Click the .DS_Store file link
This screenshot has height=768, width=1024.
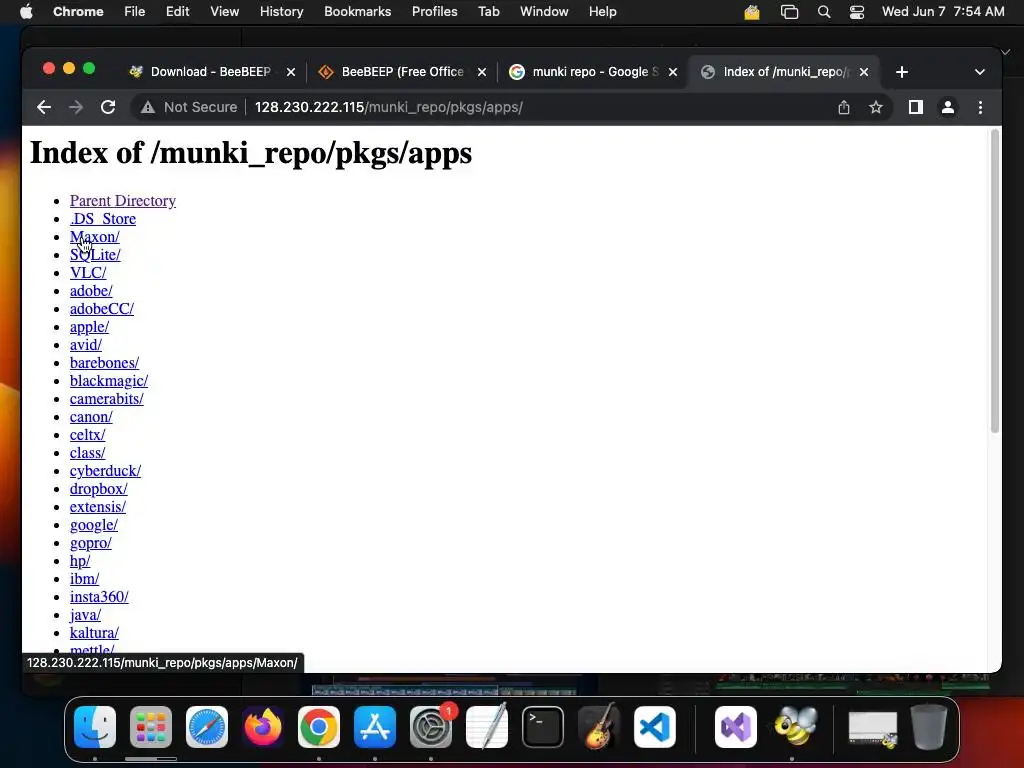point(103,218)
